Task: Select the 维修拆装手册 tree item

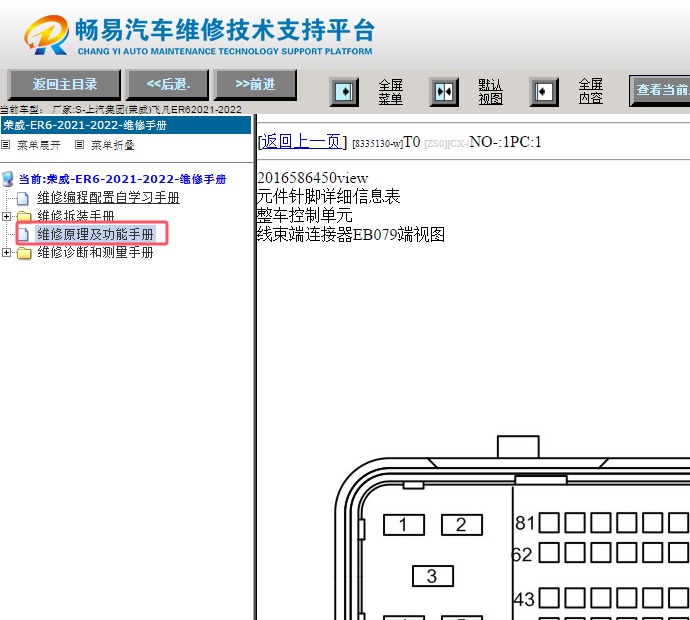Action: point(76,216)
